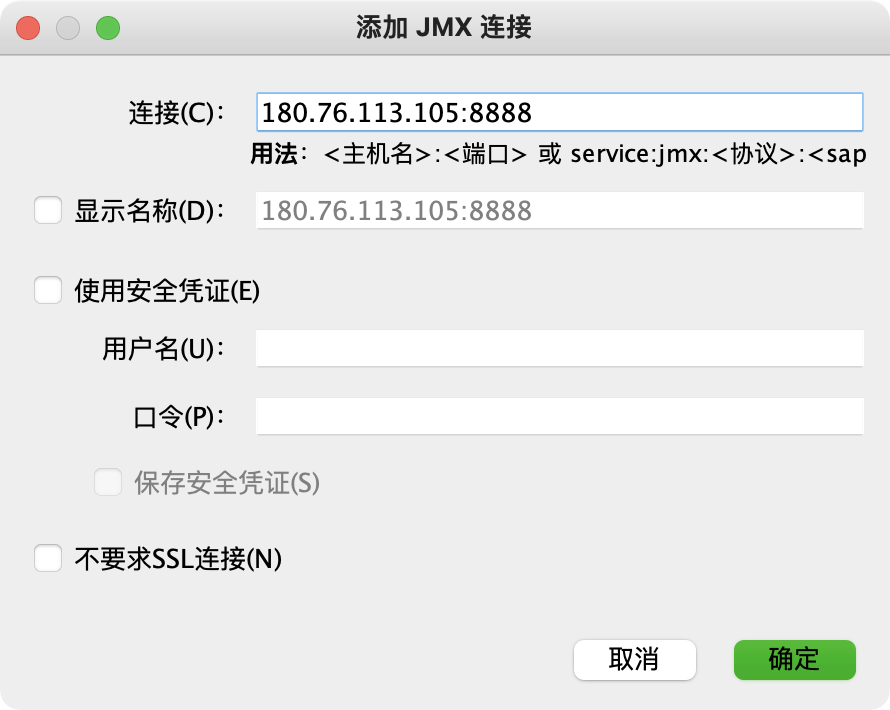
Task: Focus the 口令(P) password field
Action: [560, 417]
